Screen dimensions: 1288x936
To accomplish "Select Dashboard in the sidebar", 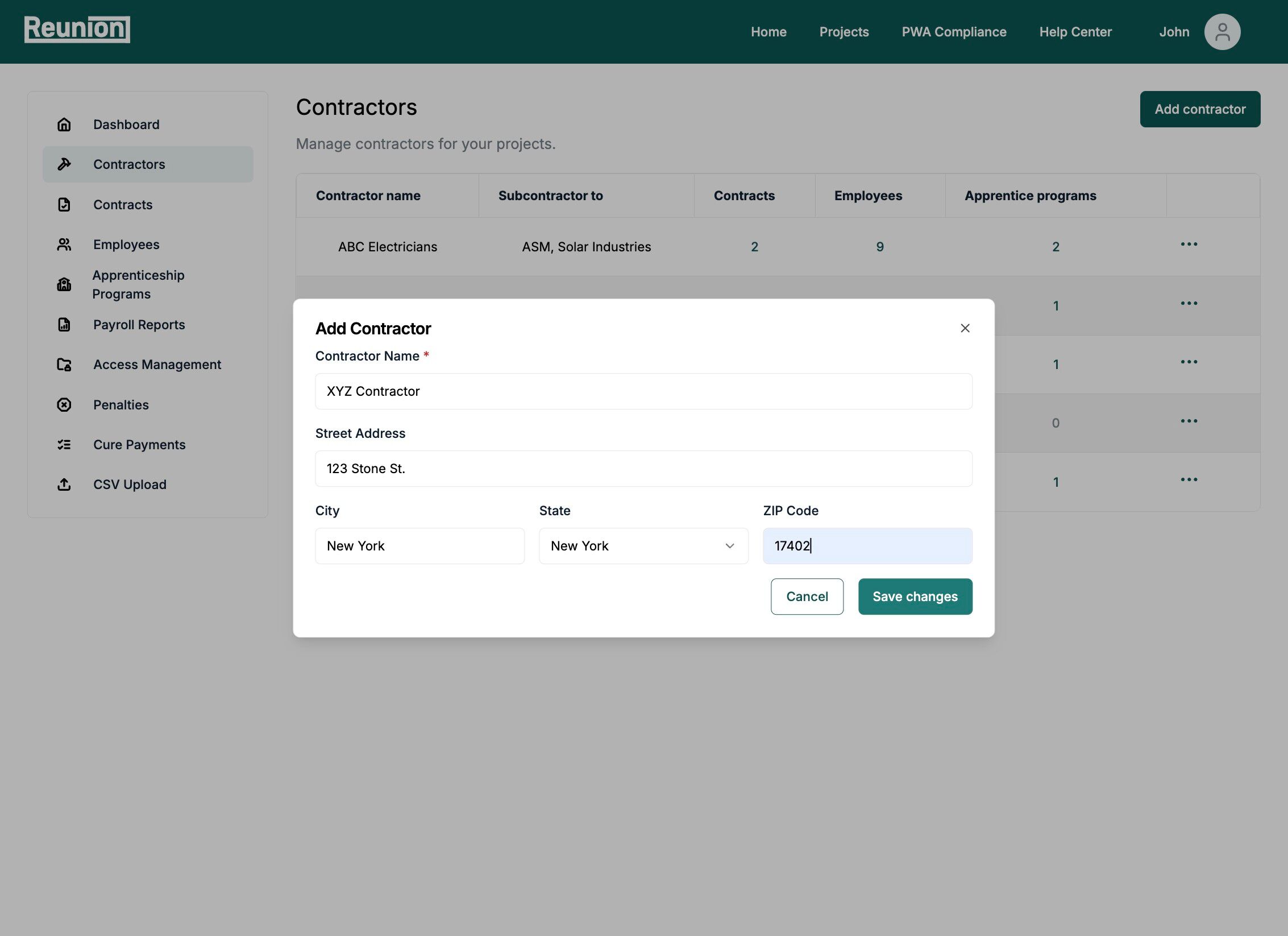I will 148,125.
